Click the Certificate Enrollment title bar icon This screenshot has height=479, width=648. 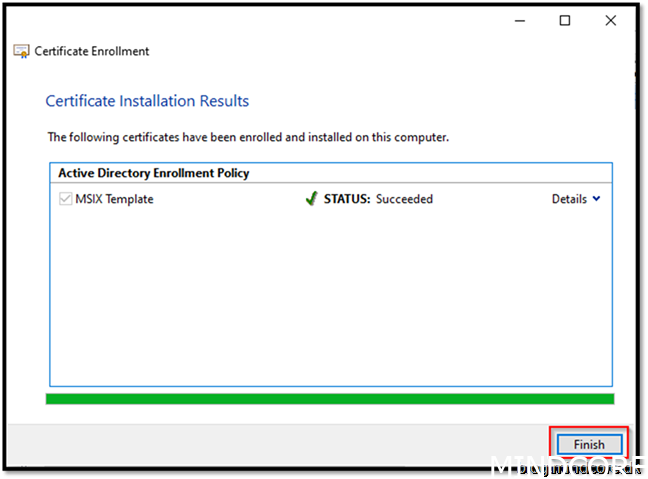[21, 51]
